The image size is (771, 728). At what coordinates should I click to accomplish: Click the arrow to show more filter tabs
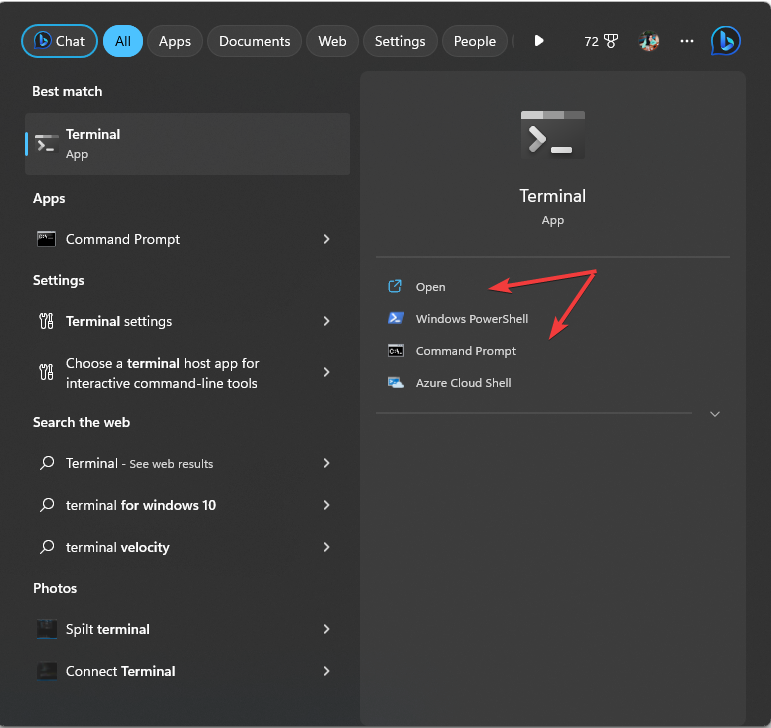(539, 41)
